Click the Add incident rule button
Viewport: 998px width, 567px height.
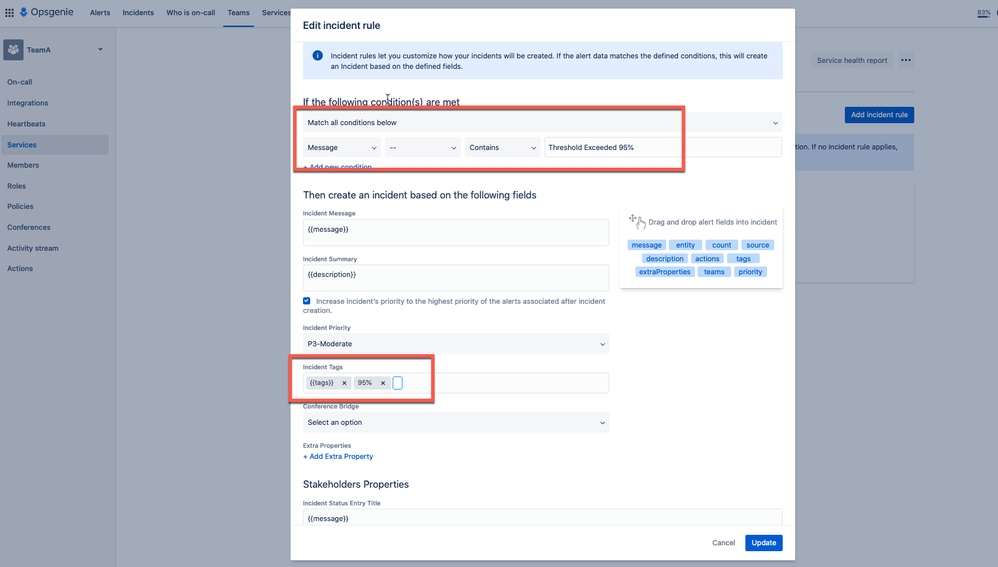879,115
